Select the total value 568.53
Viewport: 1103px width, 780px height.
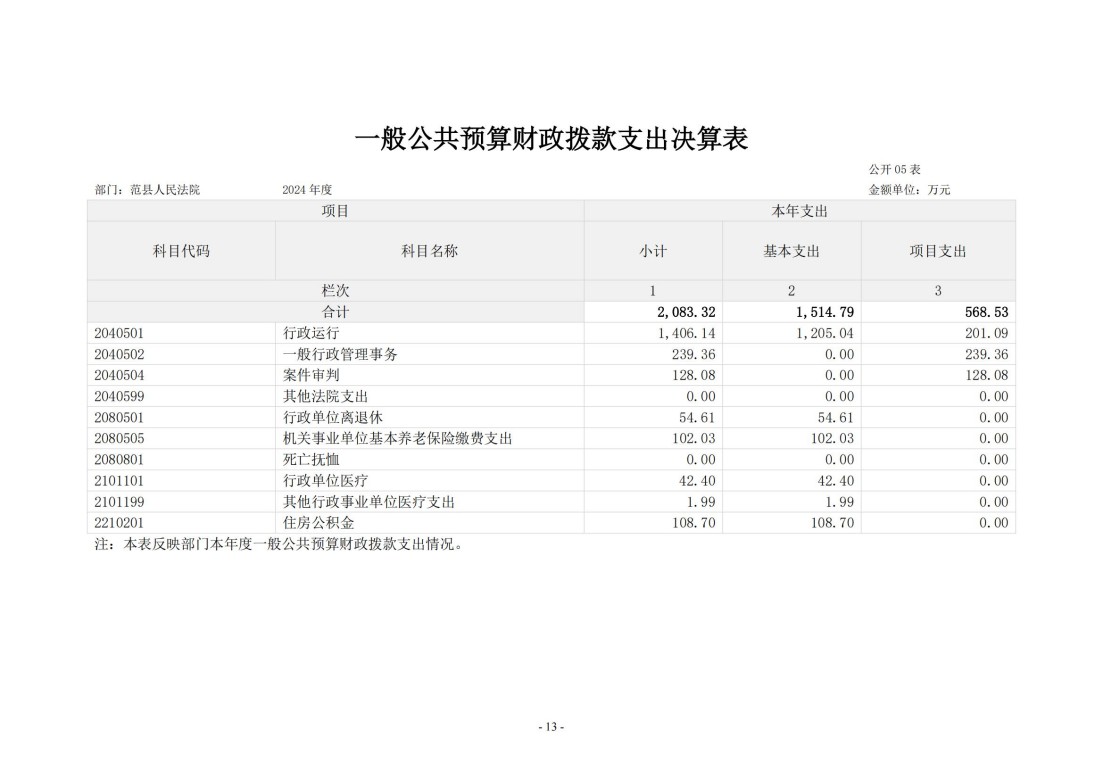986,312
